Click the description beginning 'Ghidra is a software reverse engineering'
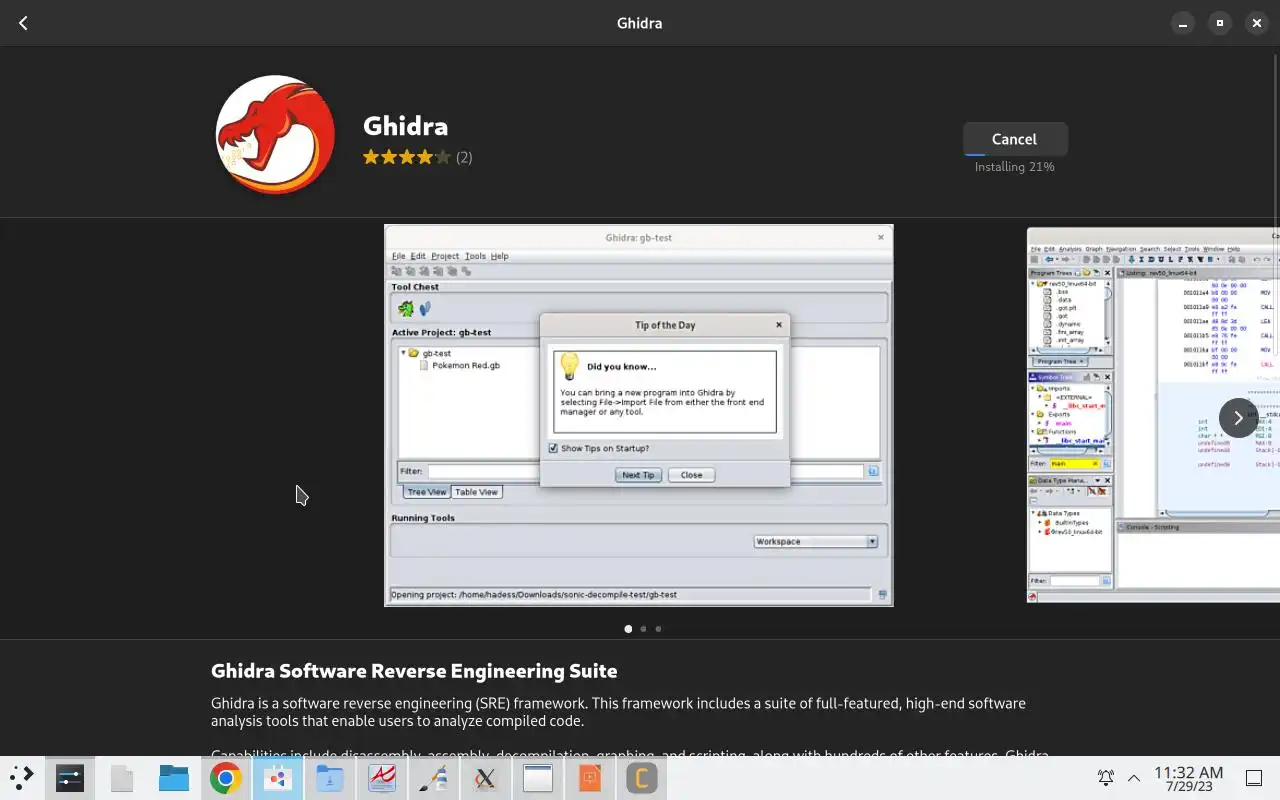The width and height of the screenshot is (1280, 800). pos(618,712)
